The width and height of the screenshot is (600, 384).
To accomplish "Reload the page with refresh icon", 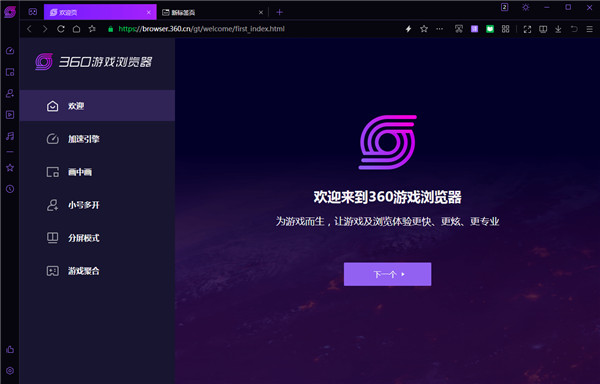I will point(60,29).
